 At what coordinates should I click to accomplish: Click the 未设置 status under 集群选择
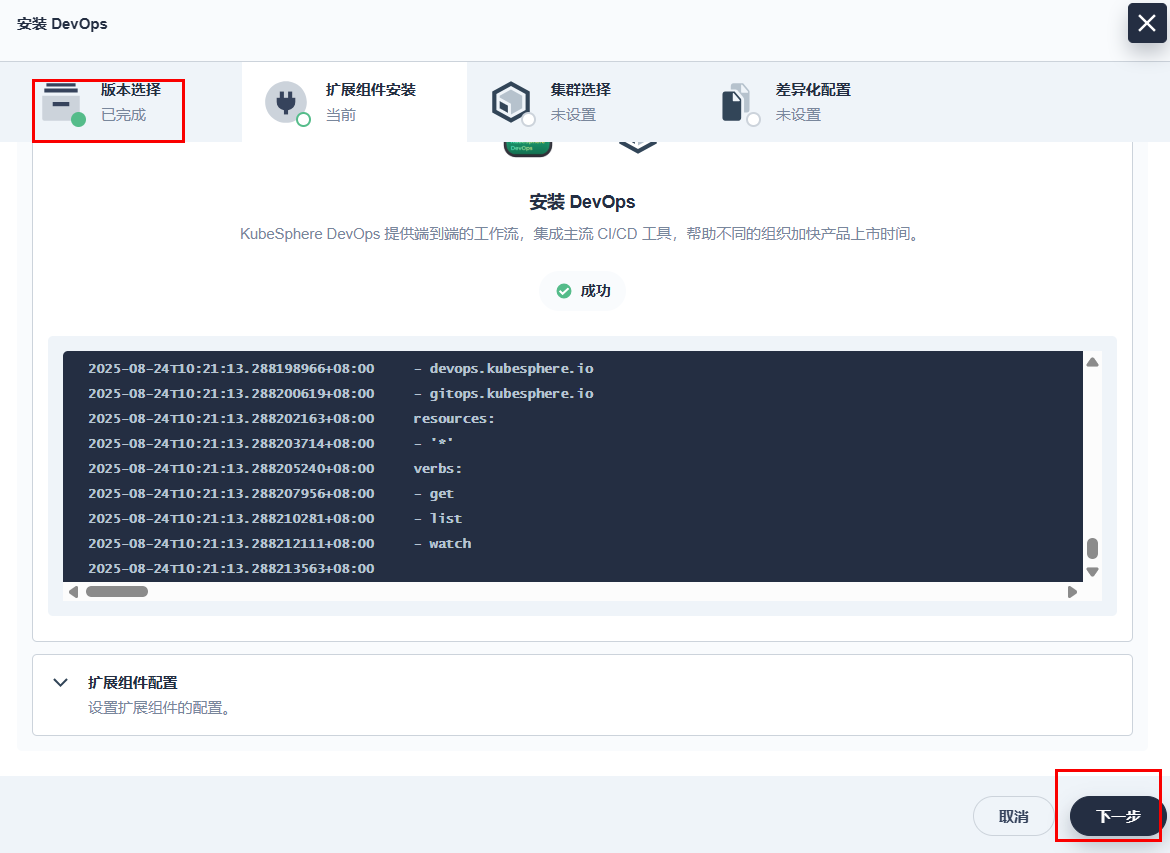click(x=574, y=115)
